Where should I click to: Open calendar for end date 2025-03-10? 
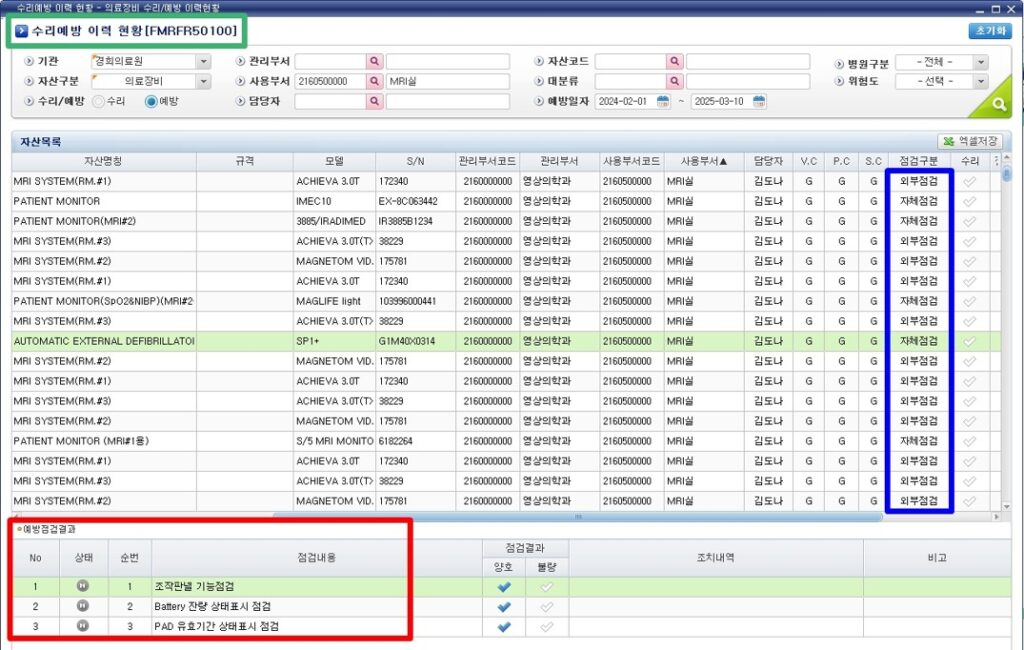(759, 101)
